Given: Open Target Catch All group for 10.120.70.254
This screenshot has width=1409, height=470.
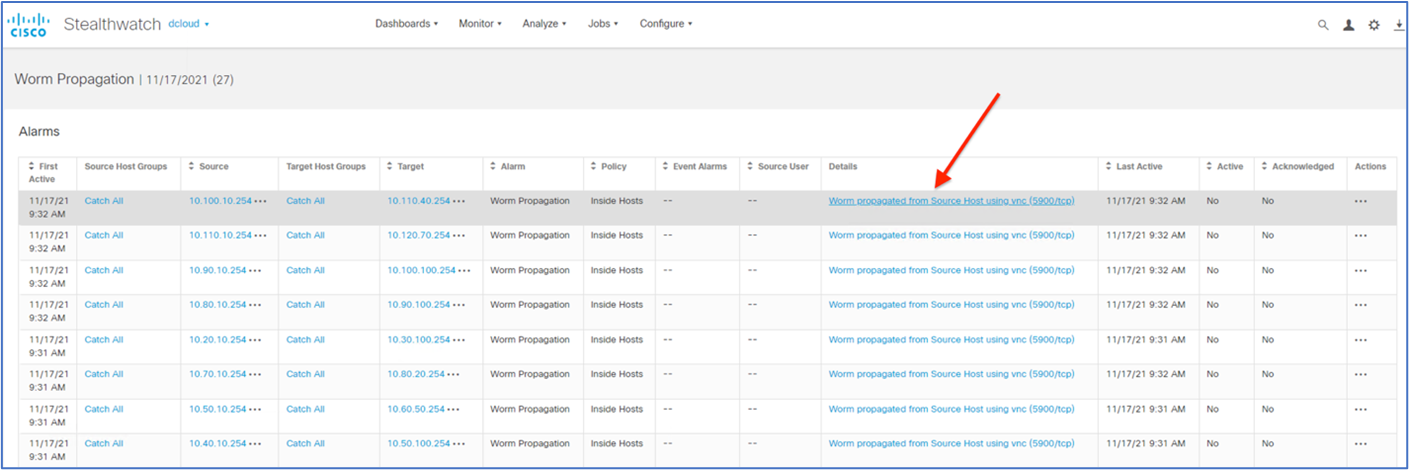Looking at the screenshot, I should tap(305, 236).
